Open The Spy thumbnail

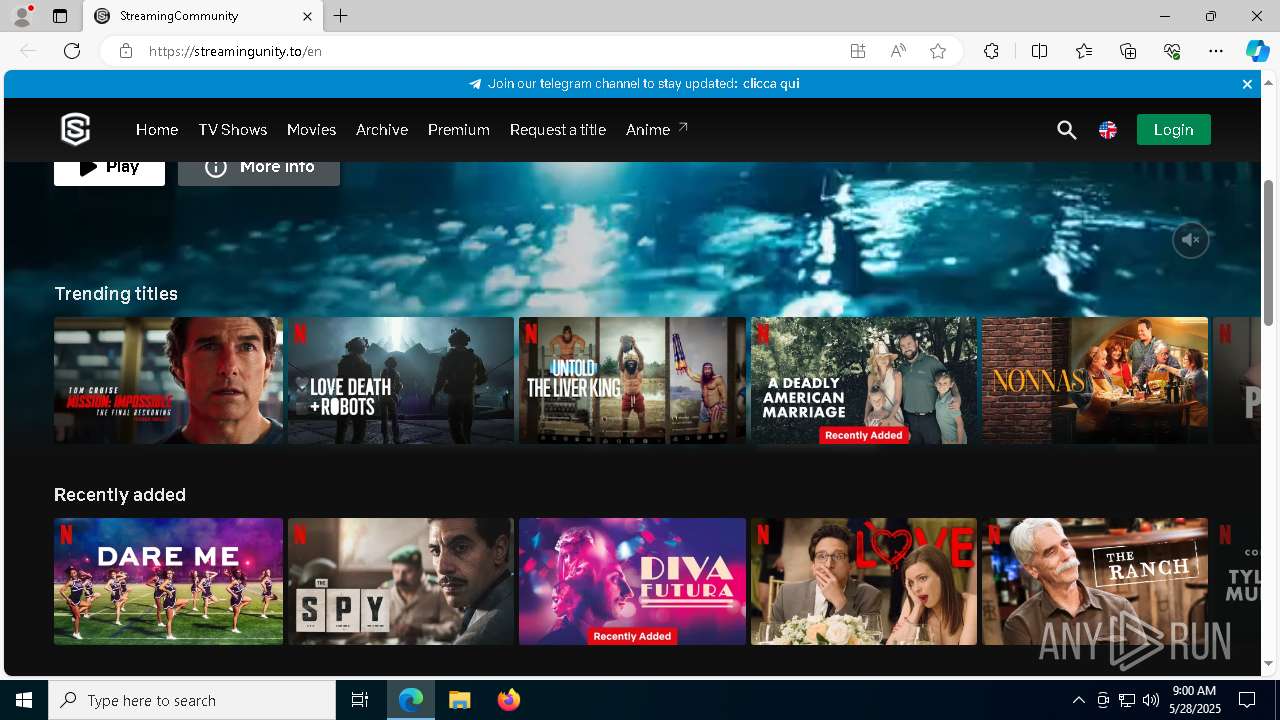tap(400, 581)
